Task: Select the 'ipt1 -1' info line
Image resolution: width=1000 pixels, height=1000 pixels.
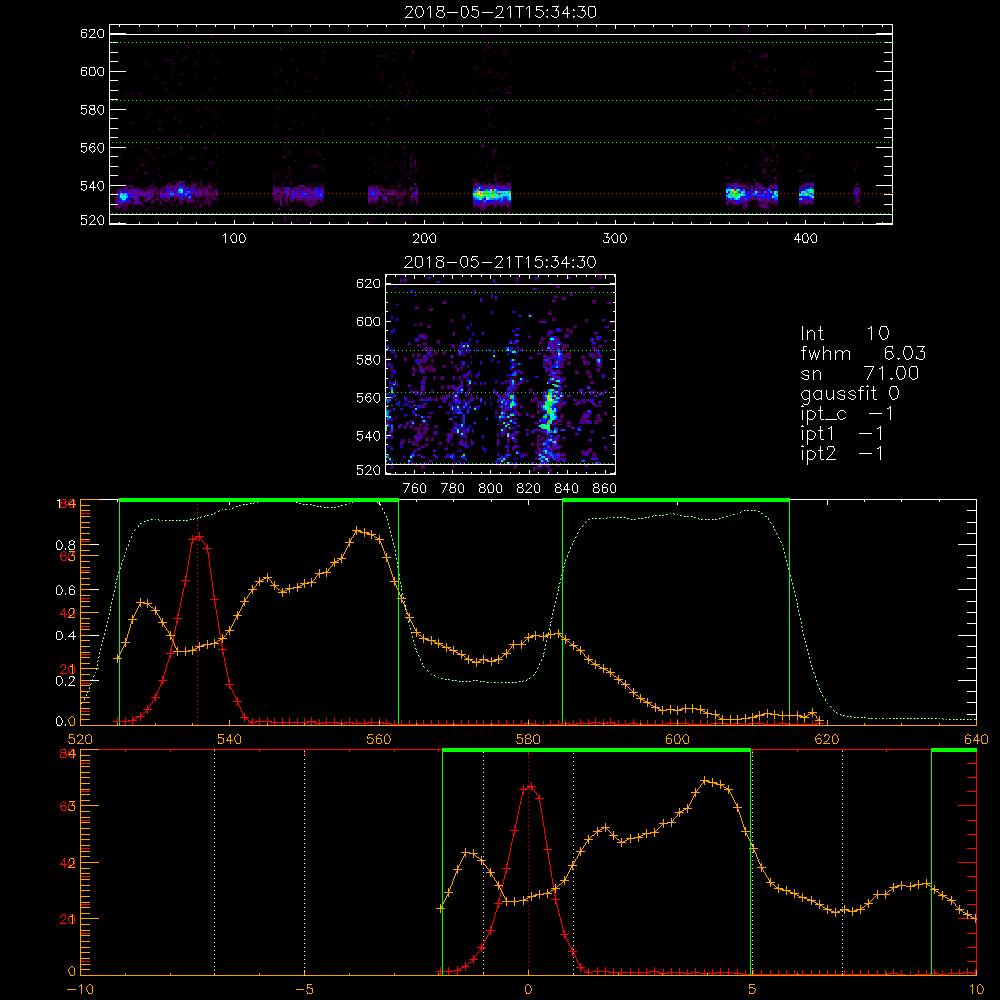Action: [842, 434]
